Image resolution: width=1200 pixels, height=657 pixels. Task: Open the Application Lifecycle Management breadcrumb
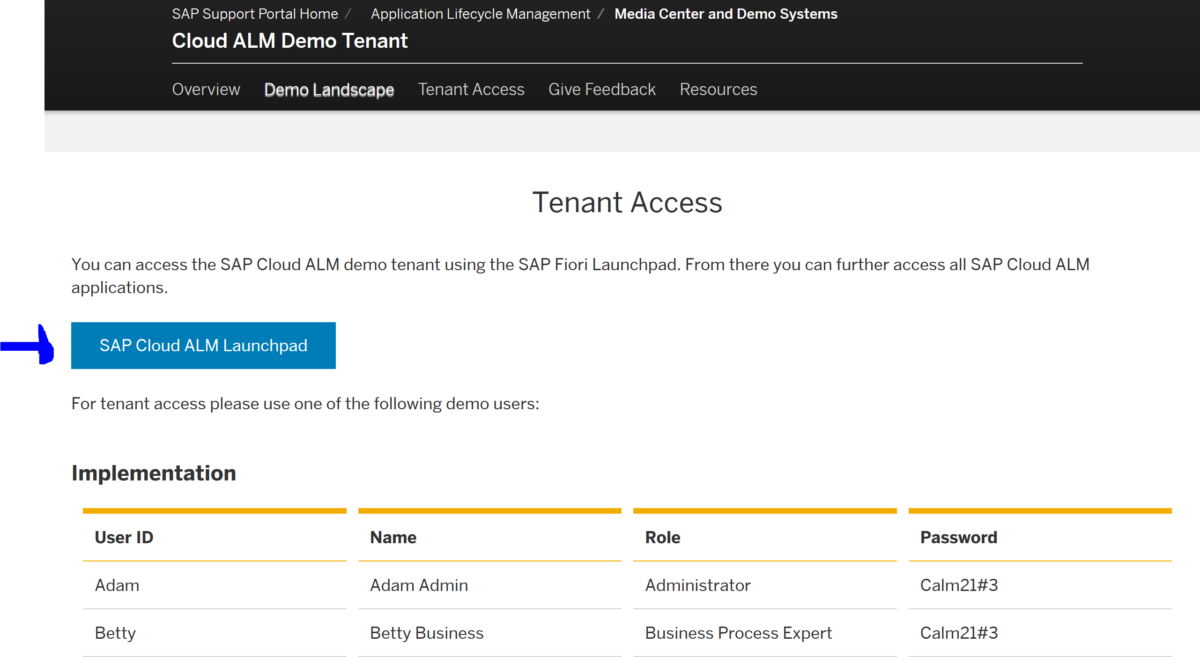pos(480,13)
